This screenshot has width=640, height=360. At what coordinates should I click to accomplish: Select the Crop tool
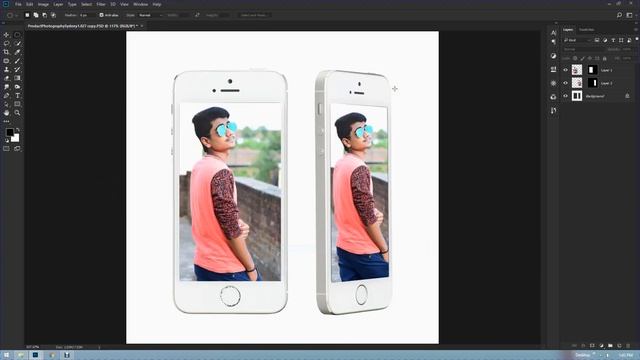(x=7, y=52)
